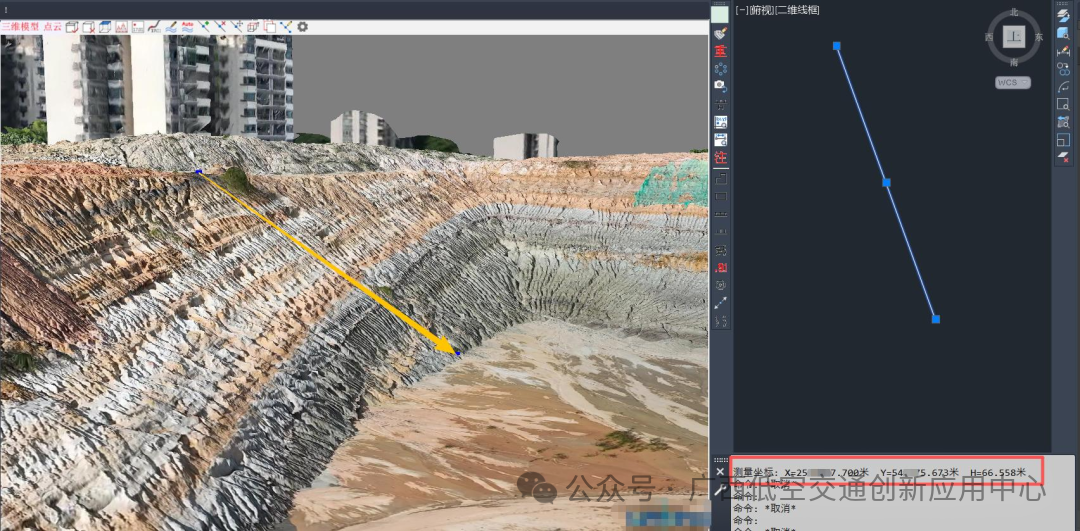Click the red 注 annotation icon
Screen dimensions: 1080x531
click(720, 158)
